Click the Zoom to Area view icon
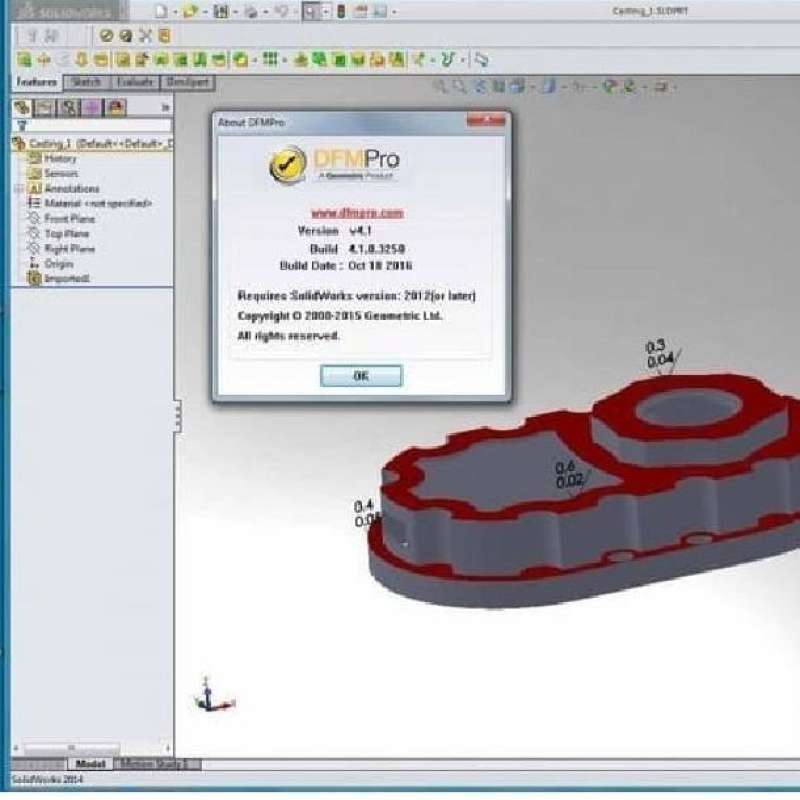The image size is (800, 800). (x=460, y=87)
